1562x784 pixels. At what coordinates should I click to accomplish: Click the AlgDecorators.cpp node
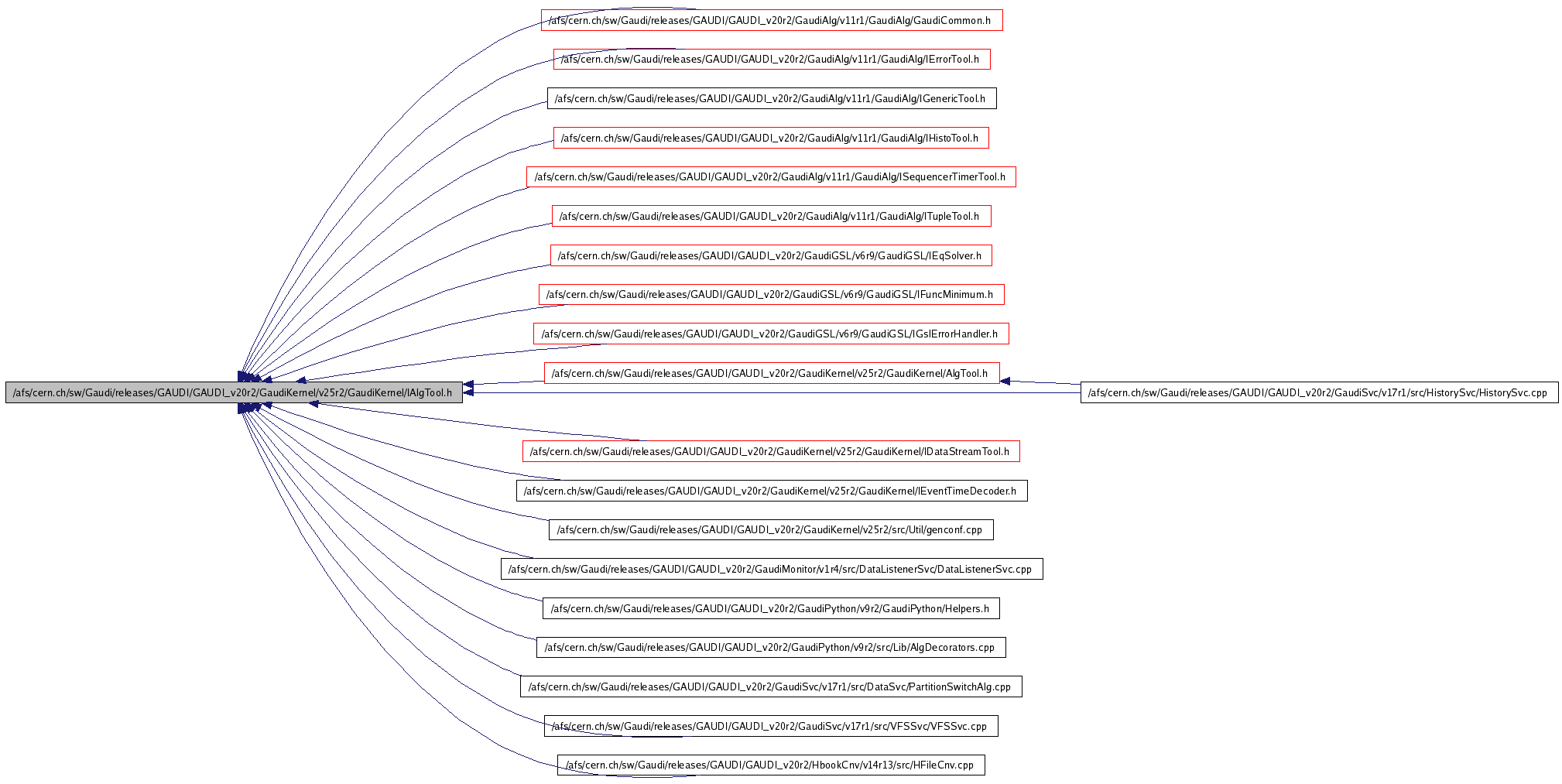click(x=771, y=648)
